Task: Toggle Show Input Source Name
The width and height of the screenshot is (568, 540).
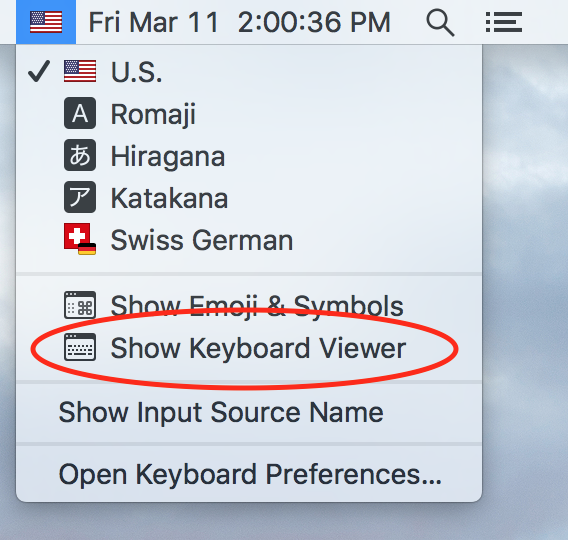Action: [x=249, y=412]
